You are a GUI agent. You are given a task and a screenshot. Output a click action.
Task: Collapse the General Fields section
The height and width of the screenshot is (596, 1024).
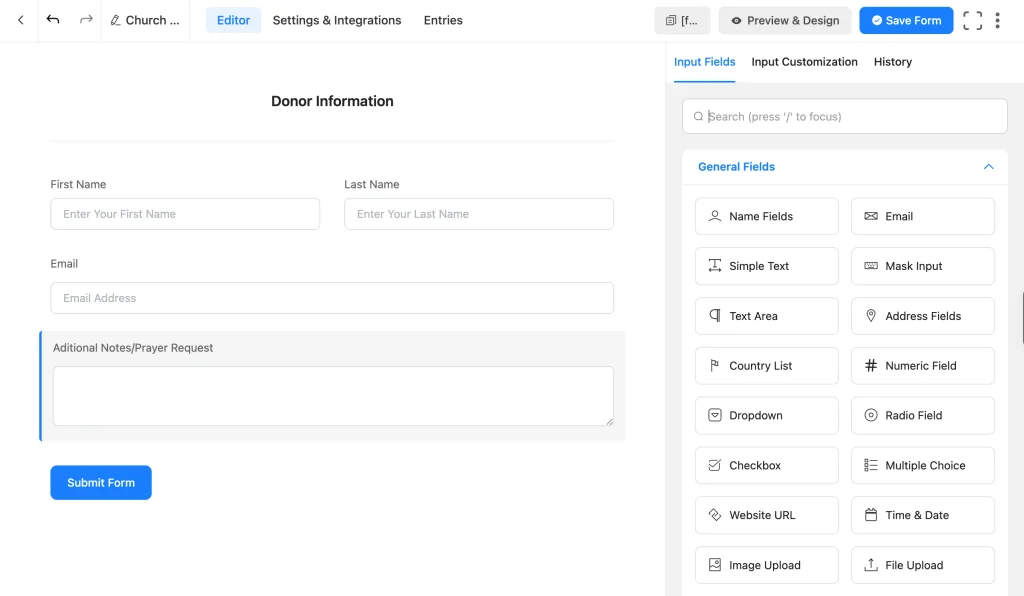coord(988,166)
